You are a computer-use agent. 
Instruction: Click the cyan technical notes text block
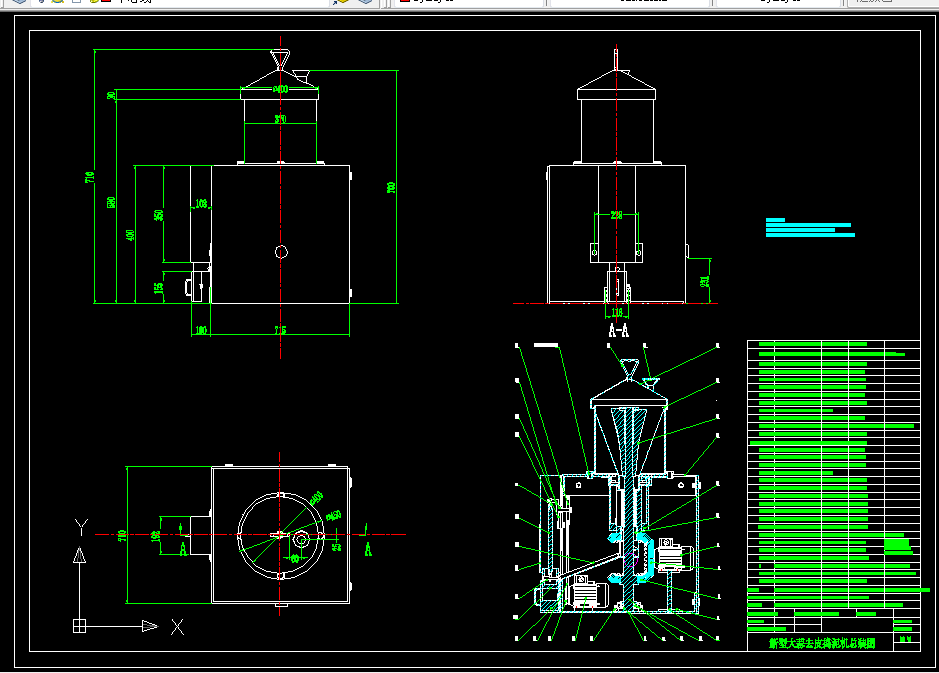[810, 228]
